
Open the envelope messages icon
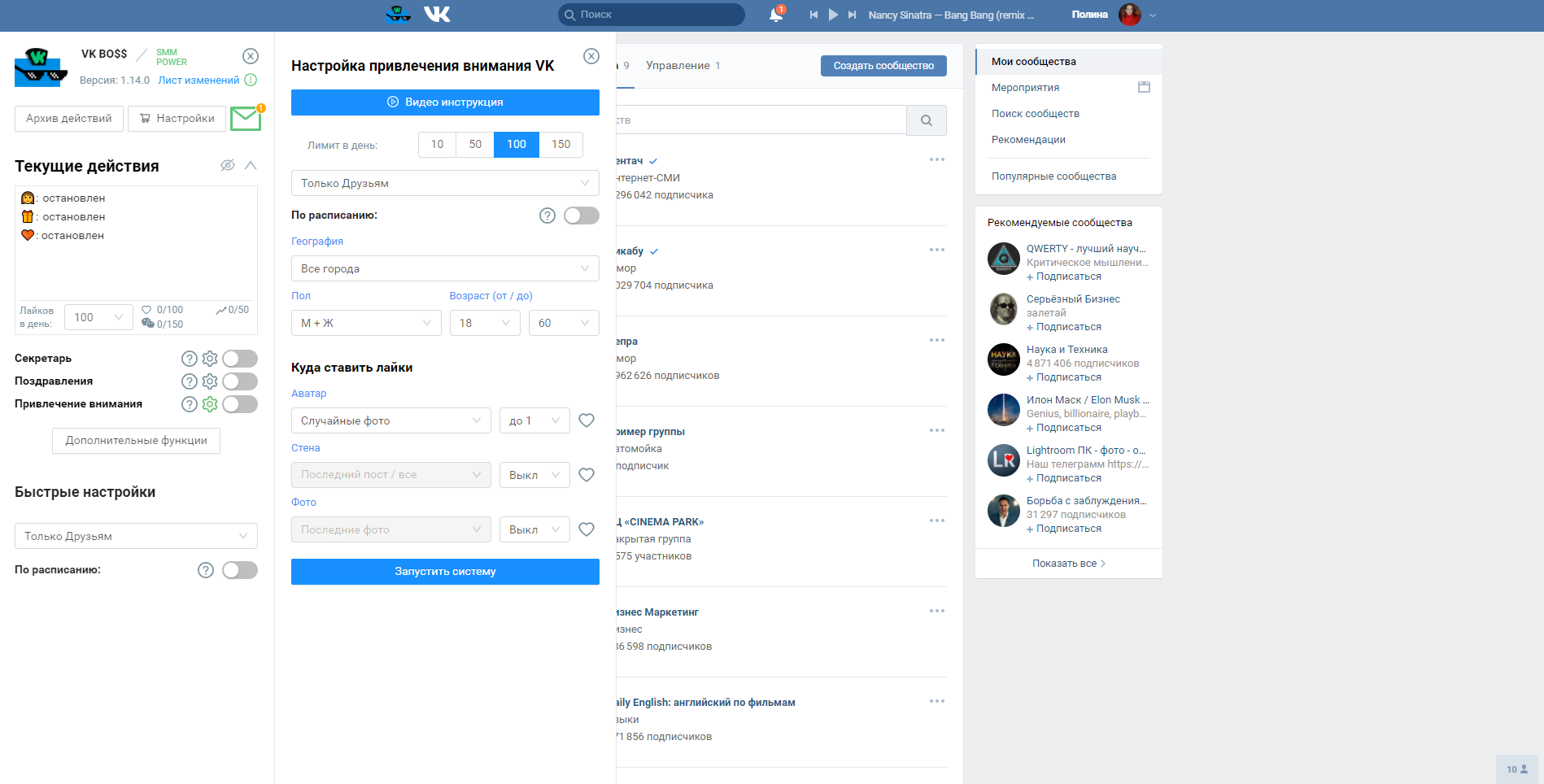[x=246, y=119]
